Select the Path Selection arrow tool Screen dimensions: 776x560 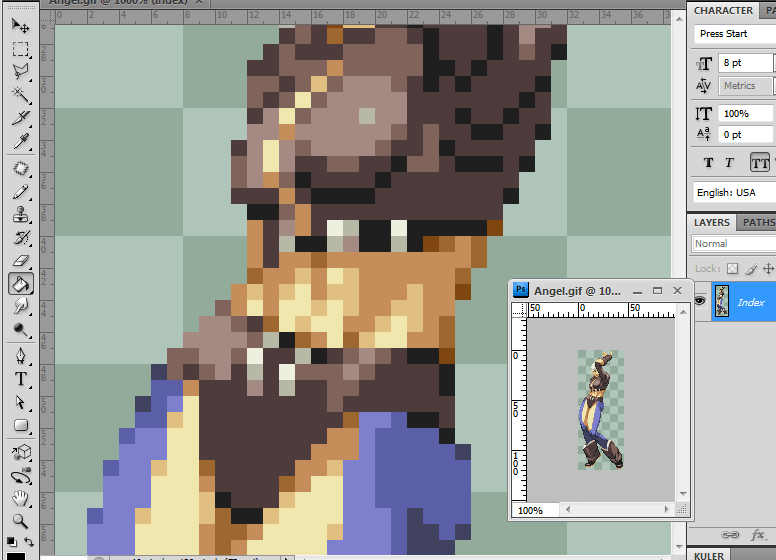click(20, 402)
